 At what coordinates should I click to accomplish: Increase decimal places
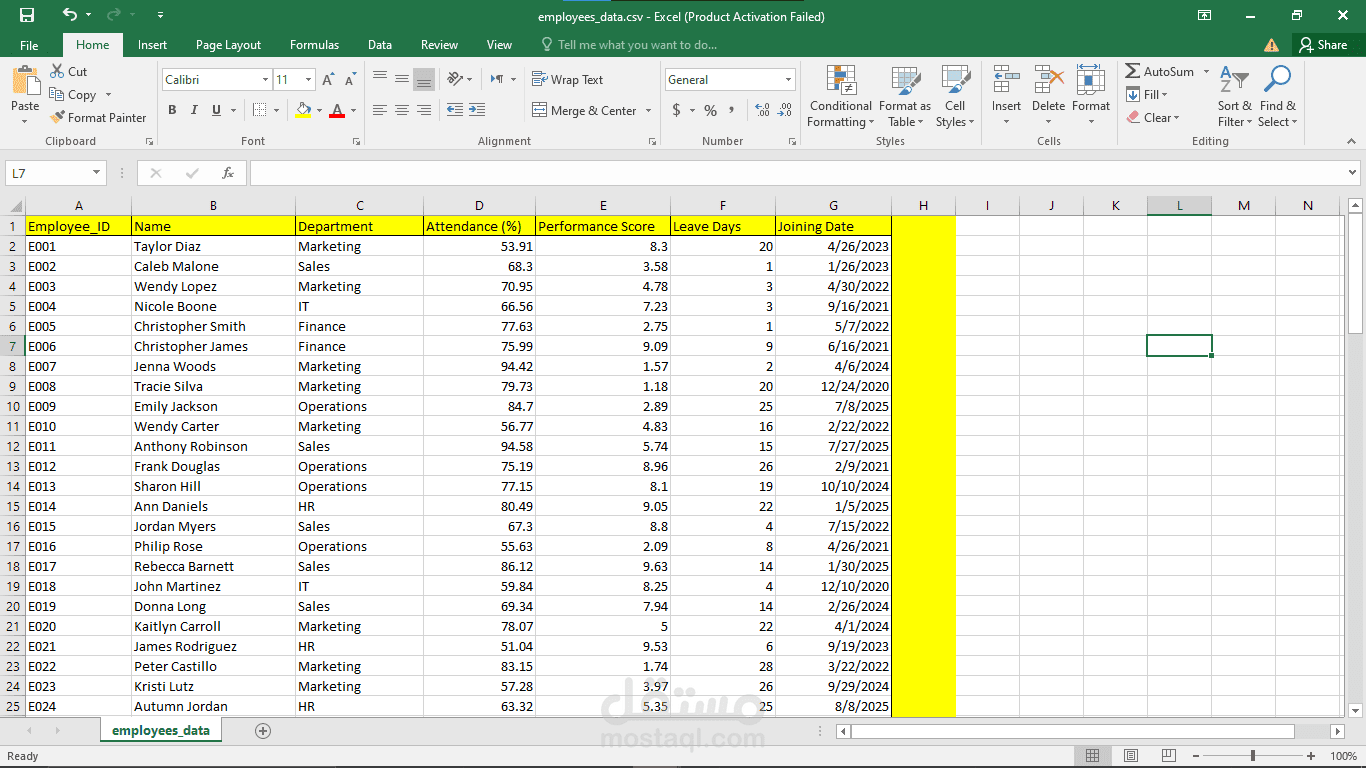coord(762,110)
